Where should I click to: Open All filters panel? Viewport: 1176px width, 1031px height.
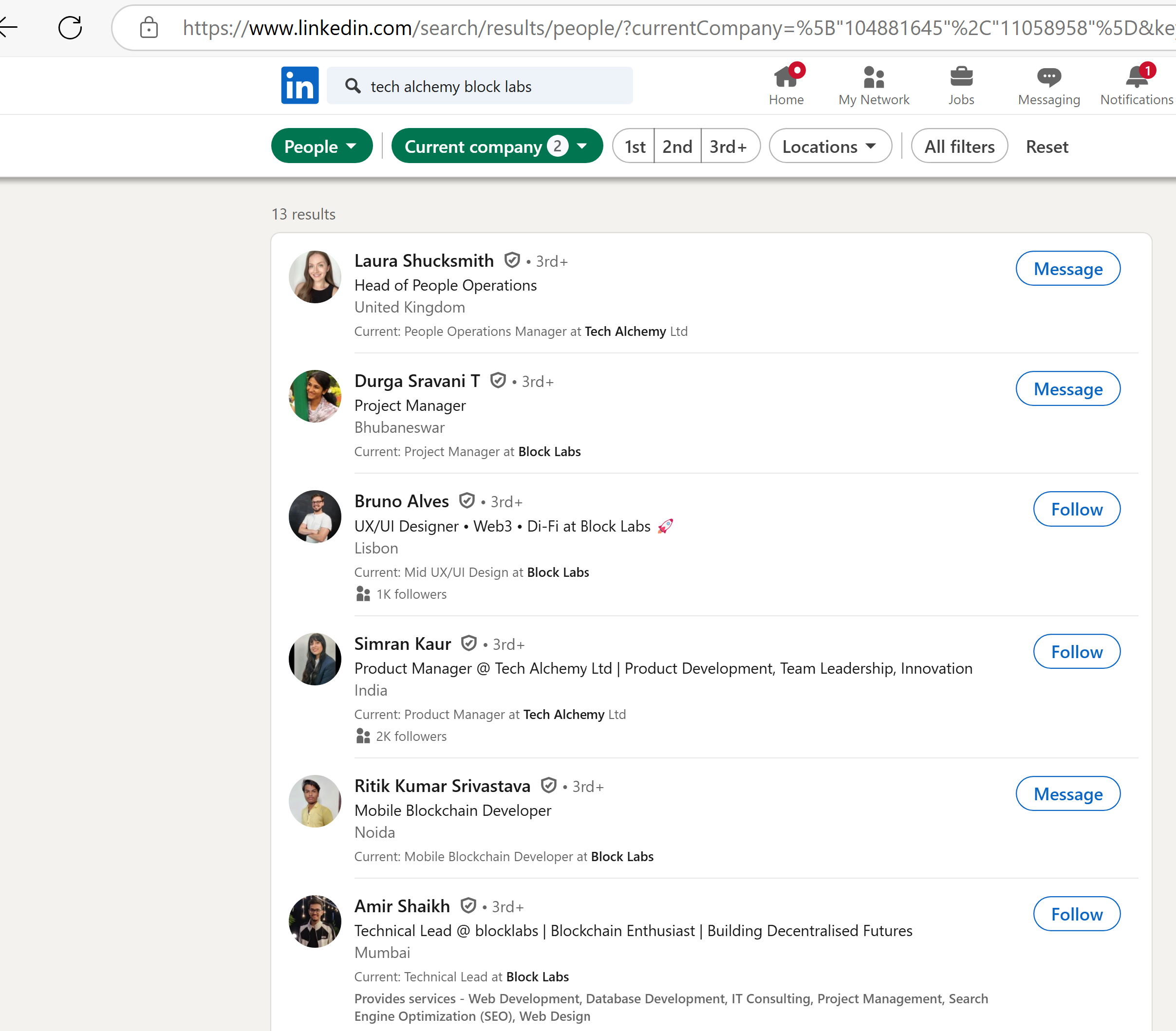[959, 146]
